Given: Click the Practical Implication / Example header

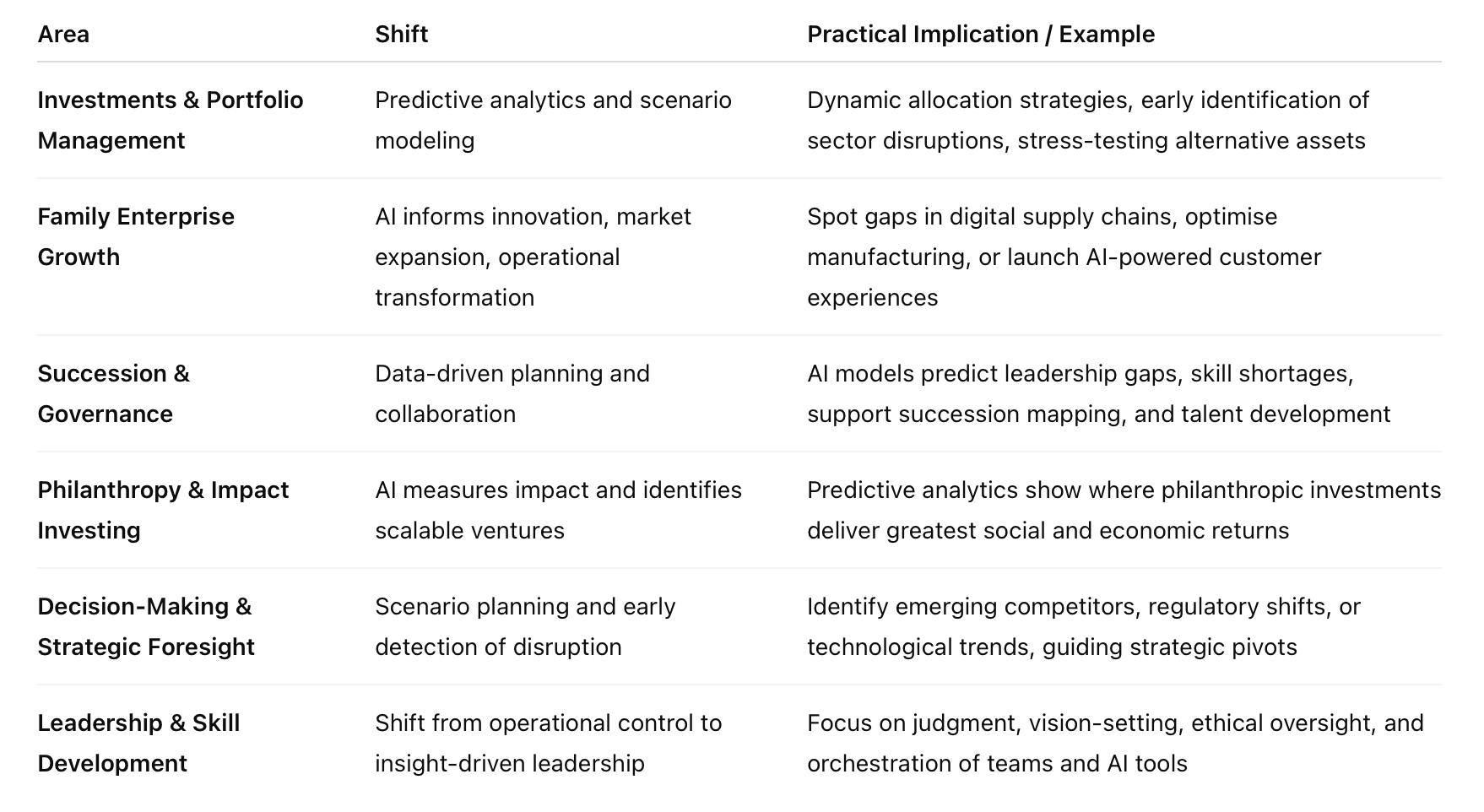Looking at the screenshot, I should point(980,35).
